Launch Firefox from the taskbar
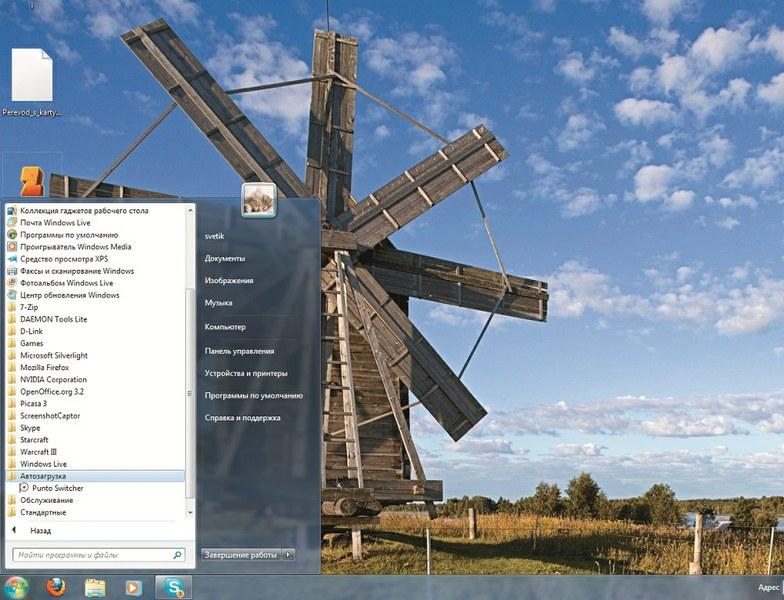 coord(56,586)
